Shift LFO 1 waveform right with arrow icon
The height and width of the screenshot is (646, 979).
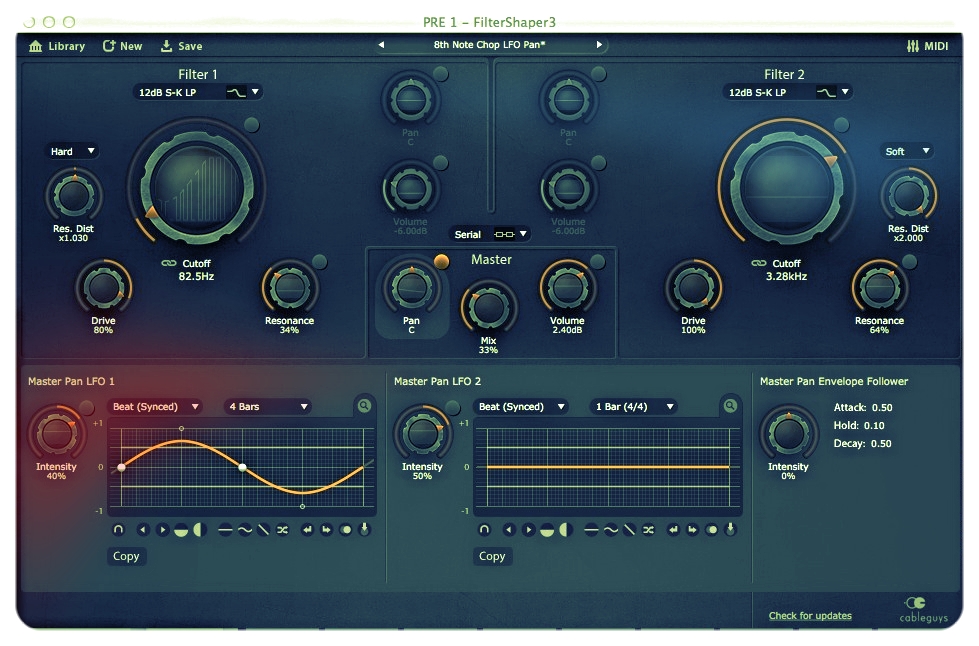(162, 530)
